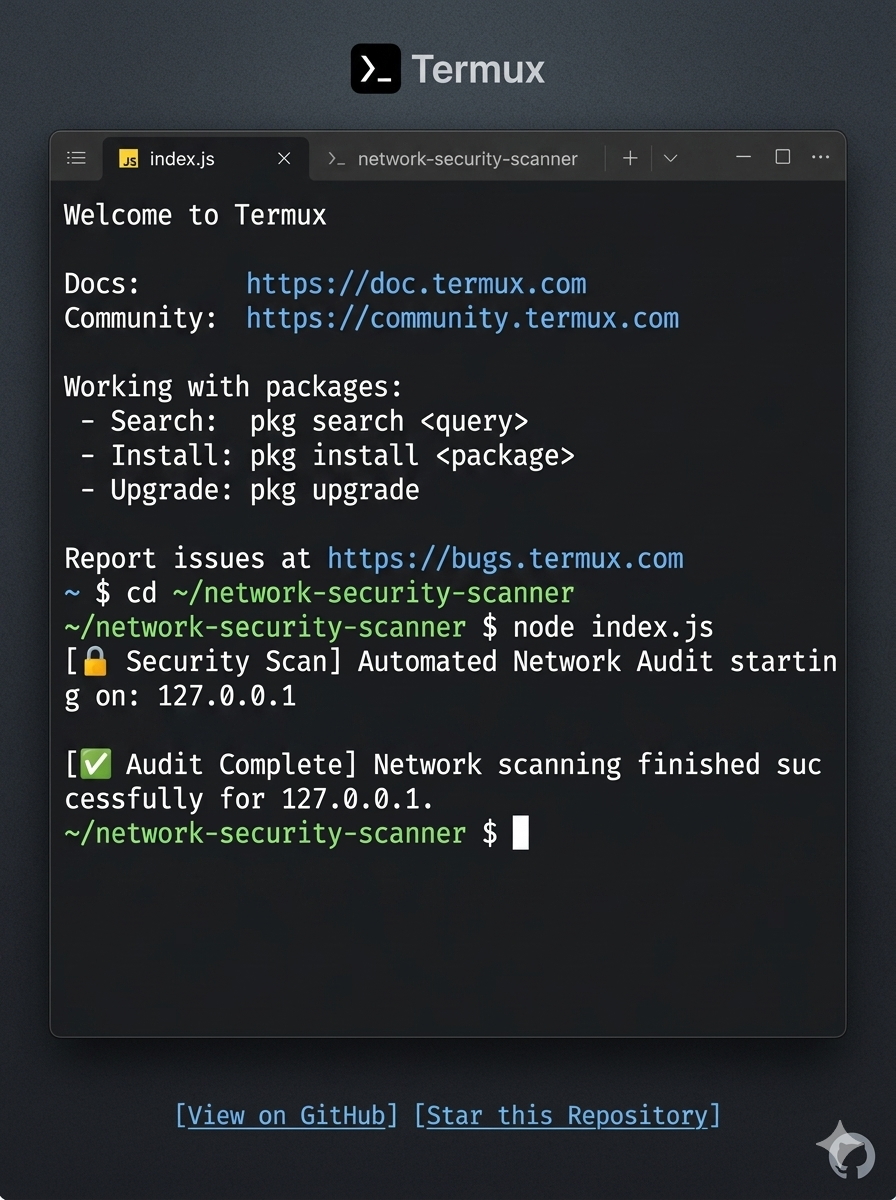Click the Termux title text in header
896x1200 pixels.
coord(478,70)
